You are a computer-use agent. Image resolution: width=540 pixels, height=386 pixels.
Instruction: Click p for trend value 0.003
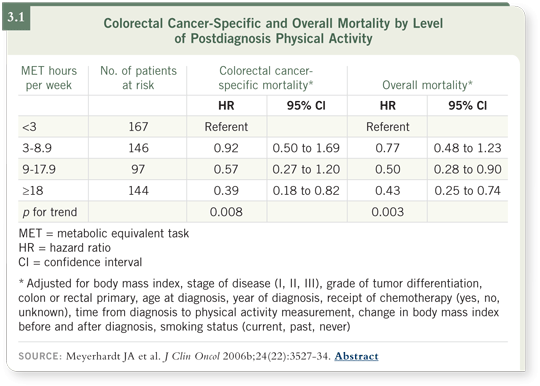[387, 212]
